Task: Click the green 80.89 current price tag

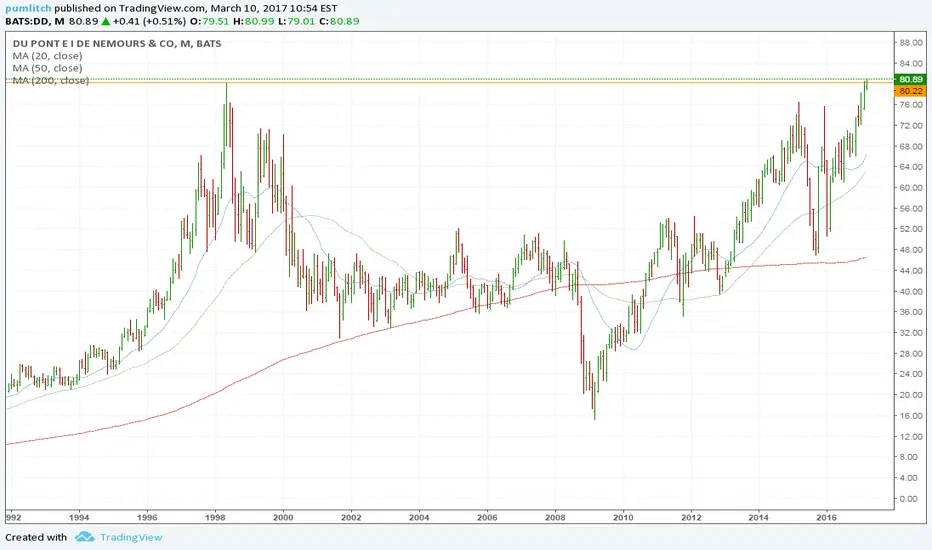Action: [x=910, y=79]
